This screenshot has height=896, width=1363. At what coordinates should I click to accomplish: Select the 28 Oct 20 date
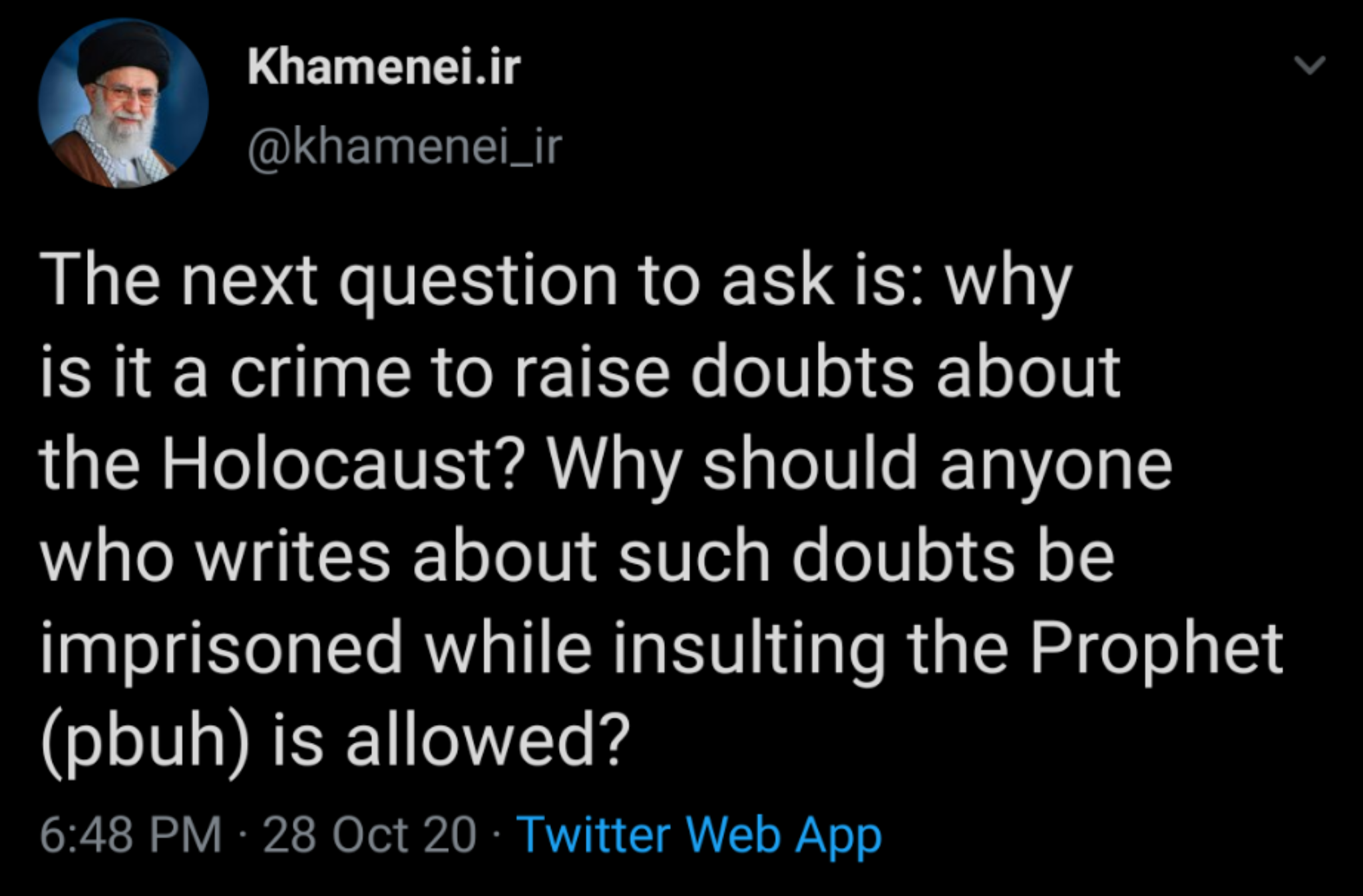click(x=370, y=834)
